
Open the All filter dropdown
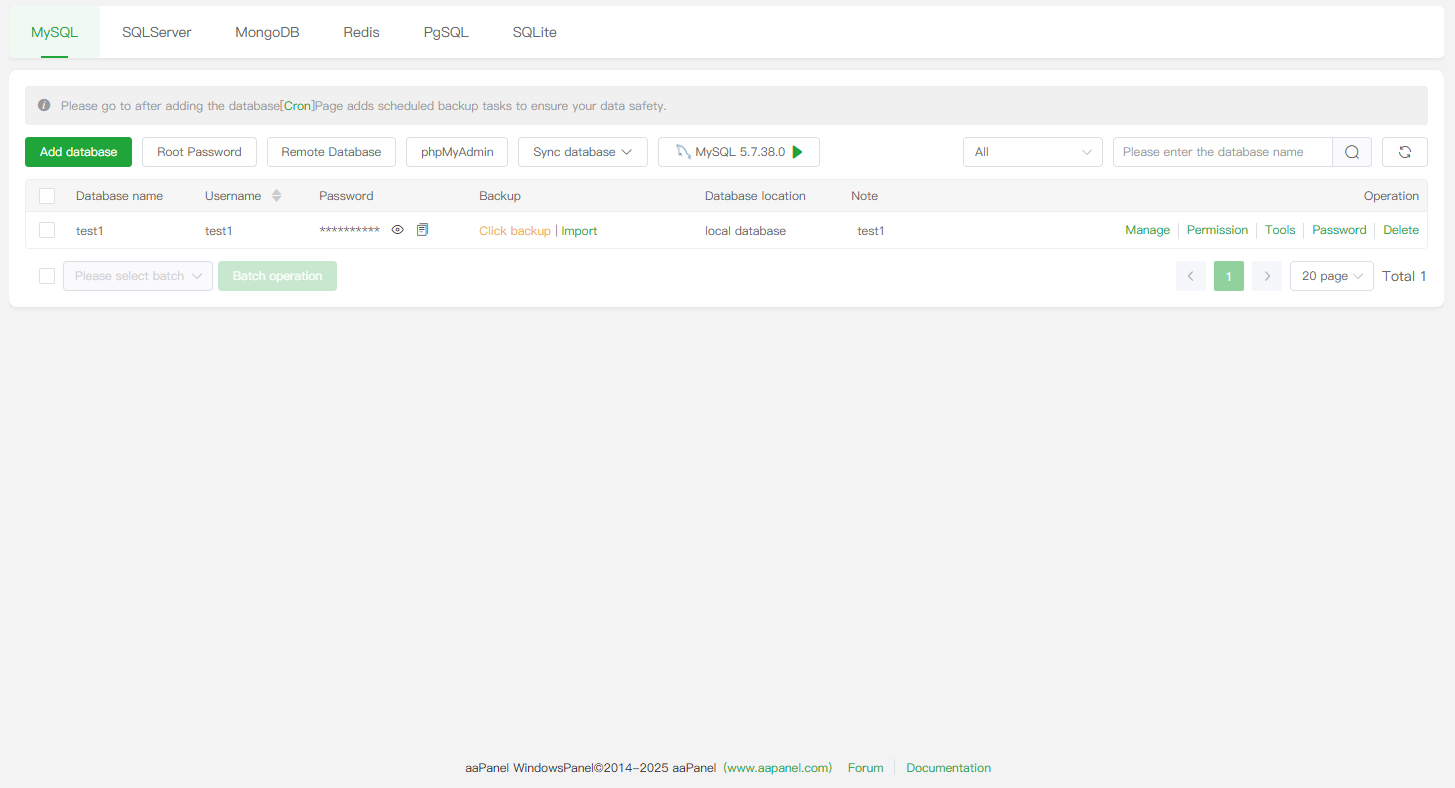(x=1032, y=152)
